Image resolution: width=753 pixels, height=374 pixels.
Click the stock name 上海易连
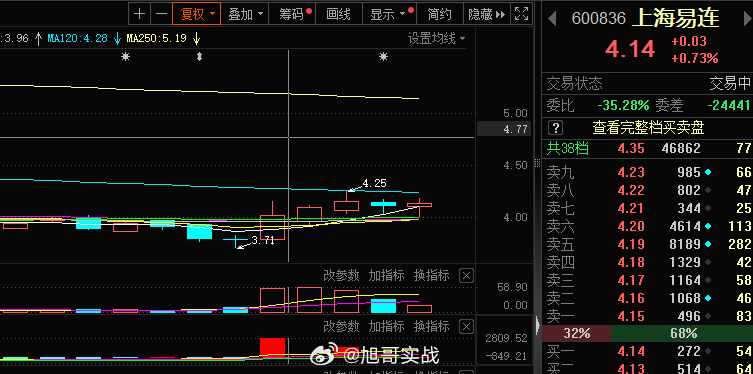point(675,18)
